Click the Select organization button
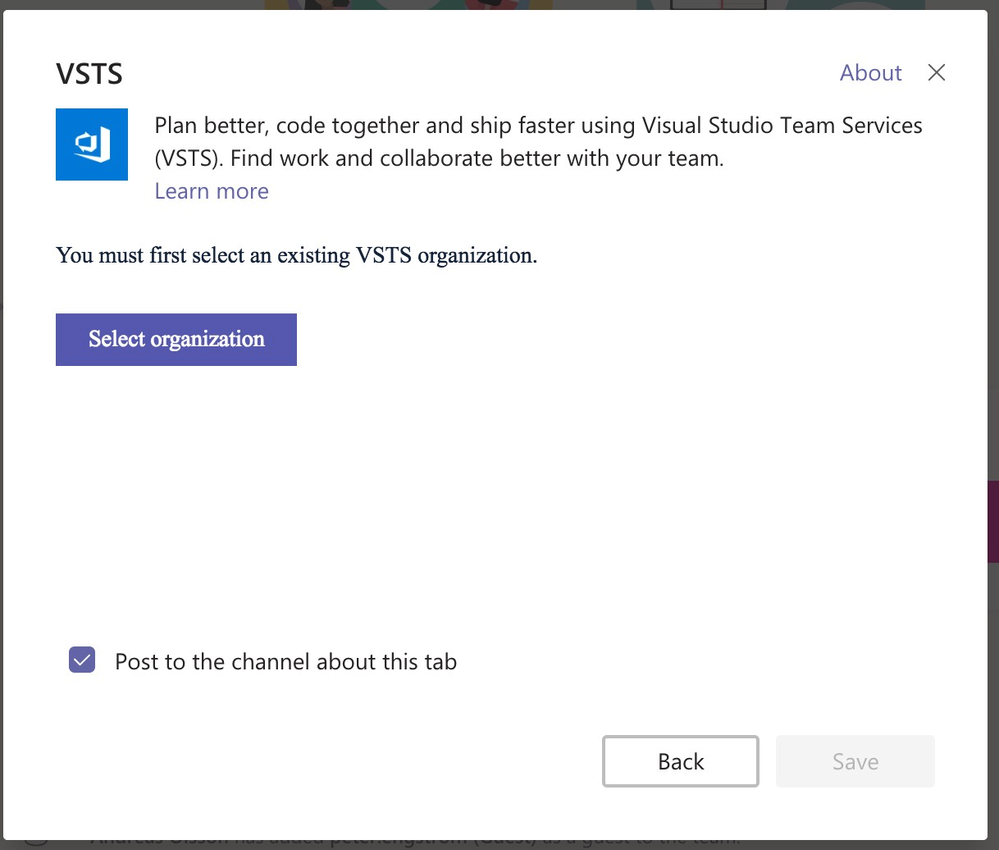The image size is (999, 850). tap(176, 340)
